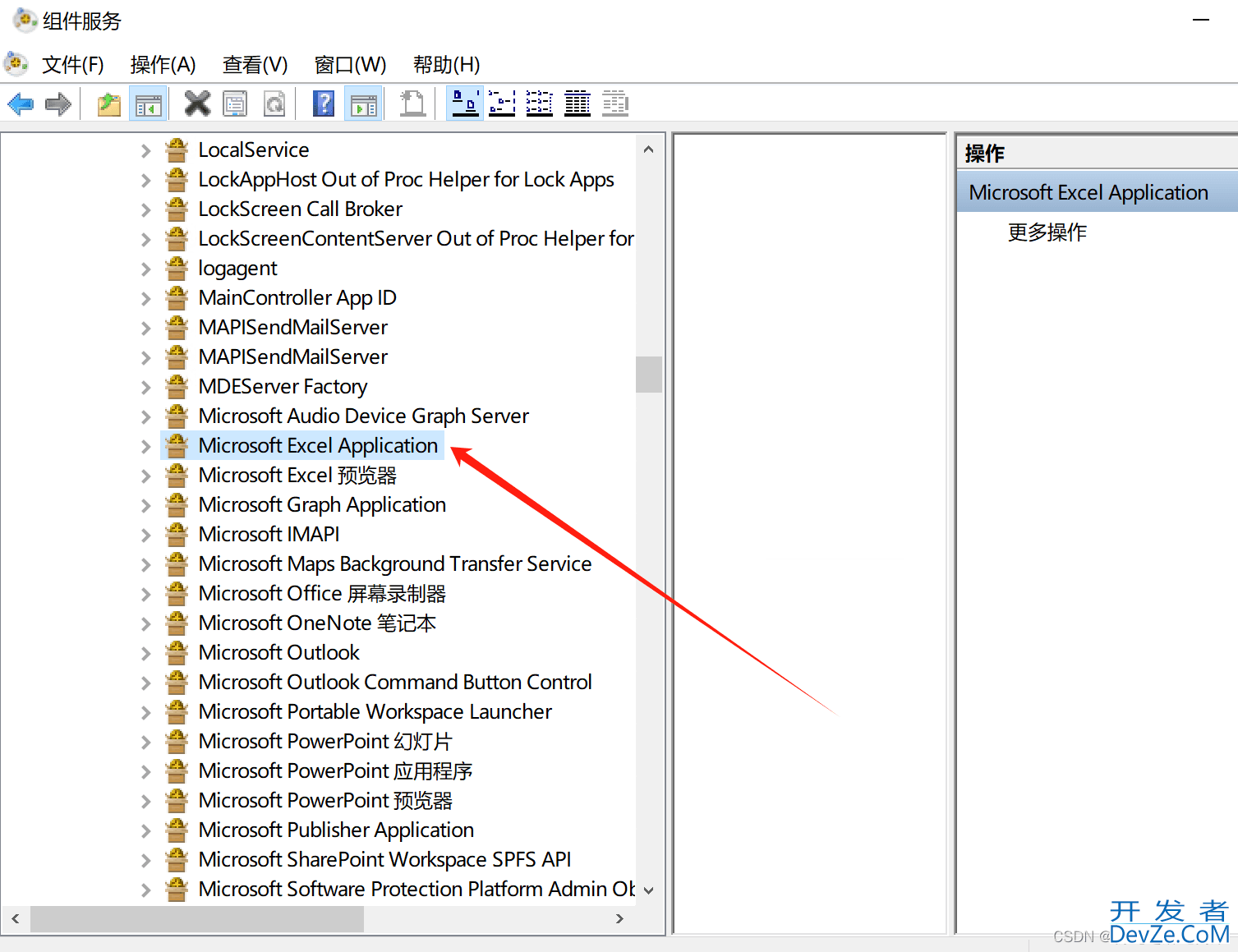Image resolution: width=1238 pixels, height=952 pixels.
Task: Go forward with the gray right arrow
Action: pyautogui.click(x=58, y=104)
